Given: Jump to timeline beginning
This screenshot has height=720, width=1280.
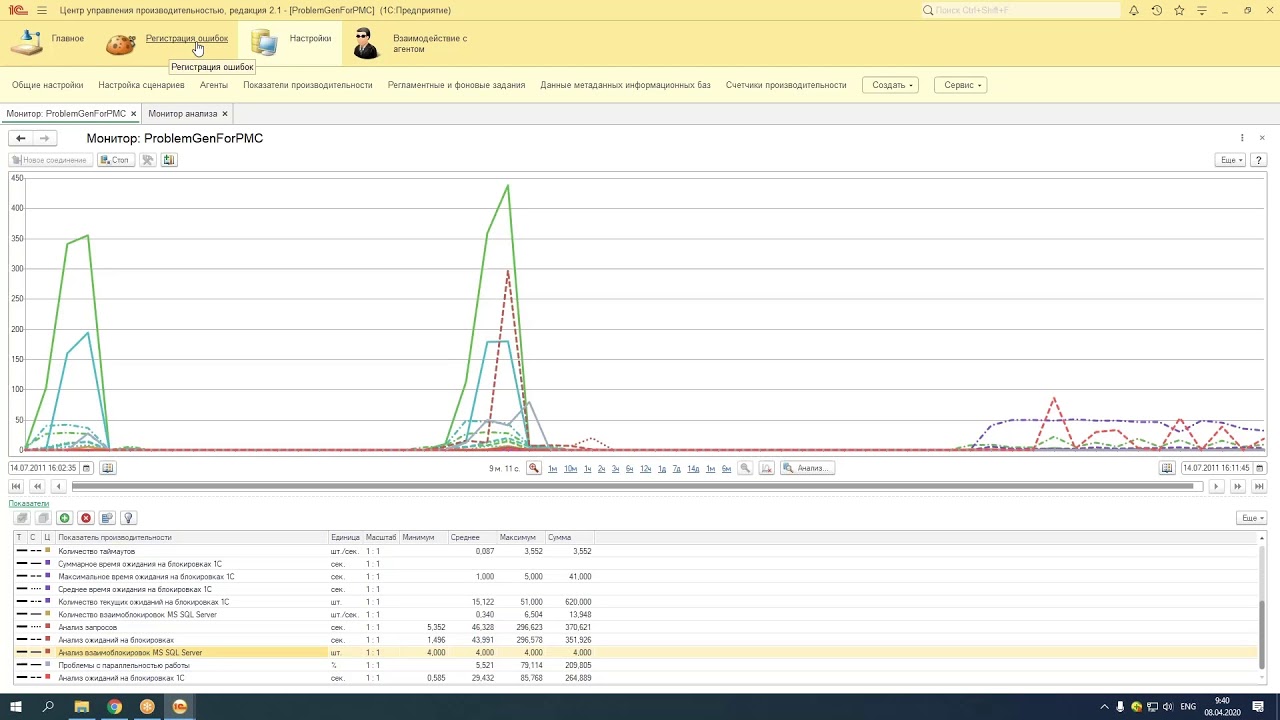Looking at the screenshot, I should pos(16,487).
